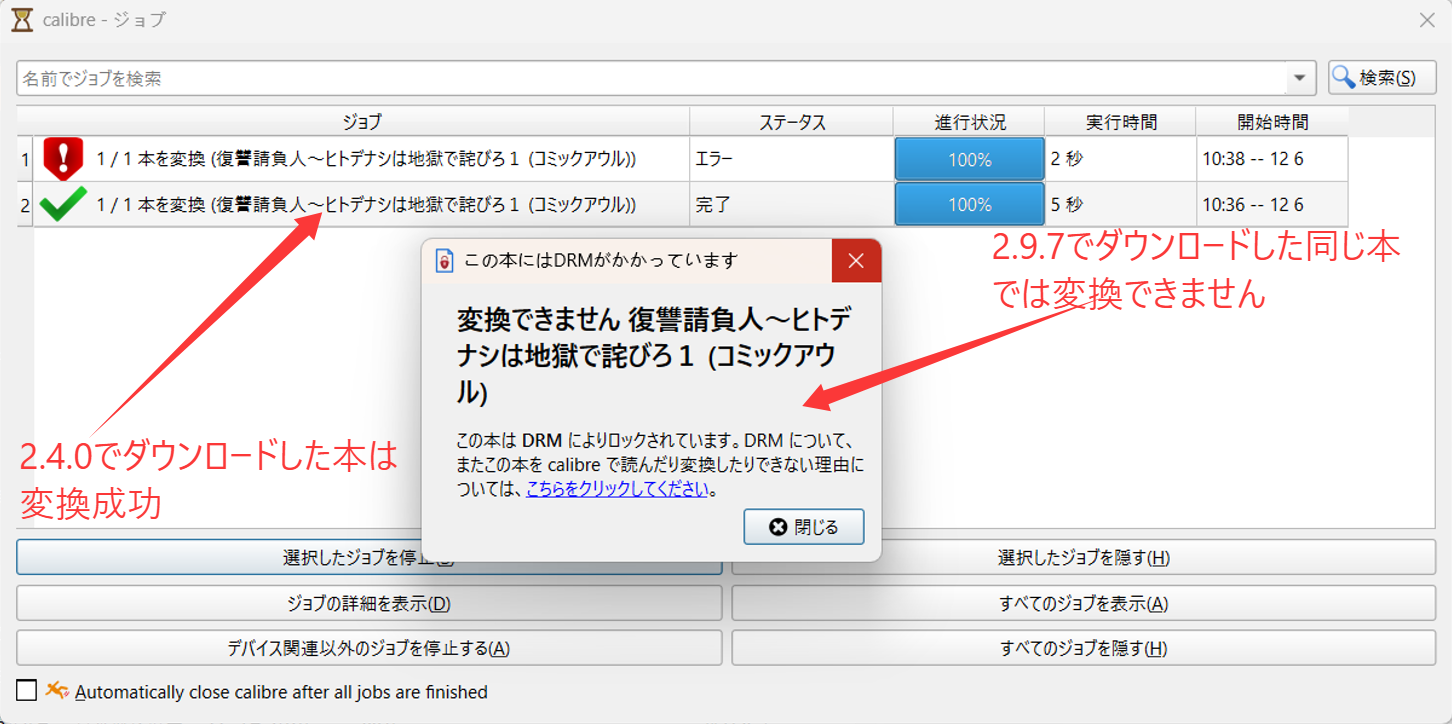Click row header number 1
The width and height of the screenshot is (1452, 724).
(x=25, y=159)
